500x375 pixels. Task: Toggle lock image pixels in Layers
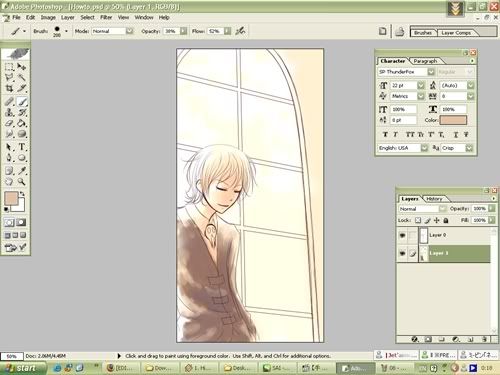coord(428,220)
